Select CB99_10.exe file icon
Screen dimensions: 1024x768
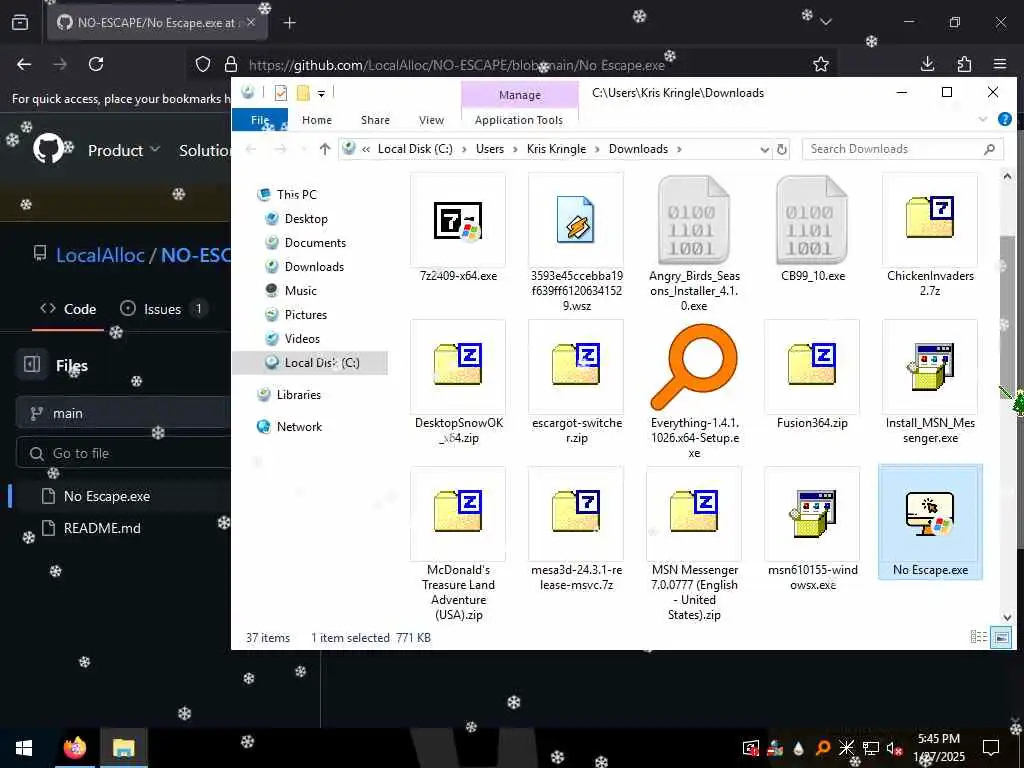pos(812,220)
